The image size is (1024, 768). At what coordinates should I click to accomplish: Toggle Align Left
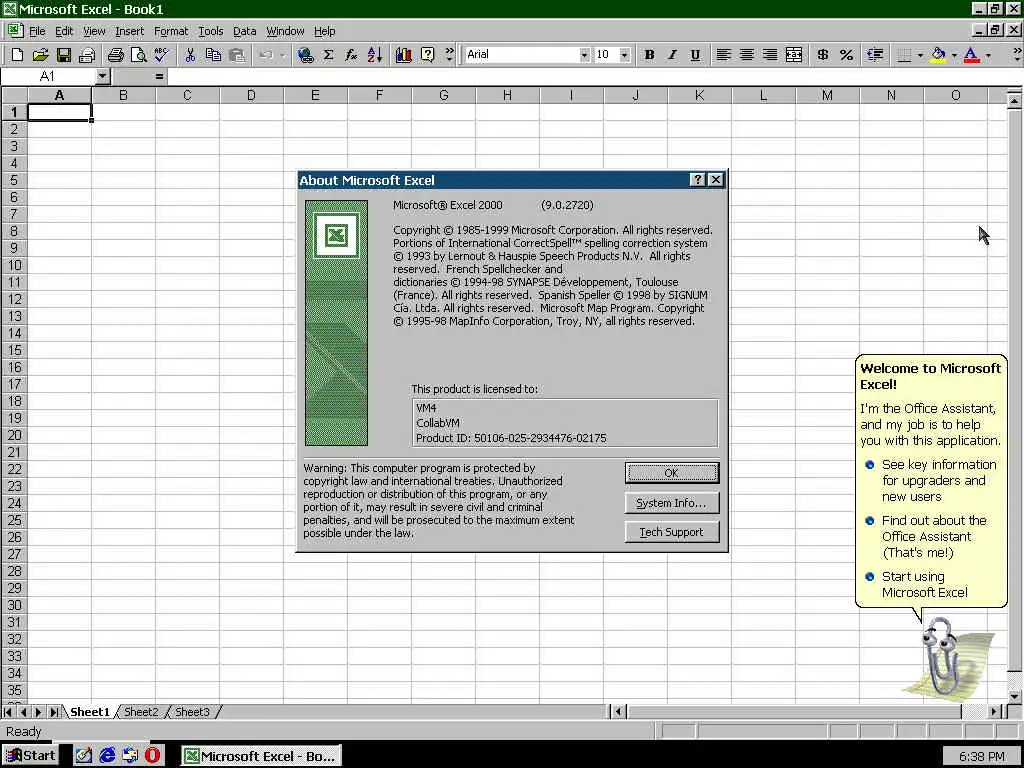[x=723, y=55]
